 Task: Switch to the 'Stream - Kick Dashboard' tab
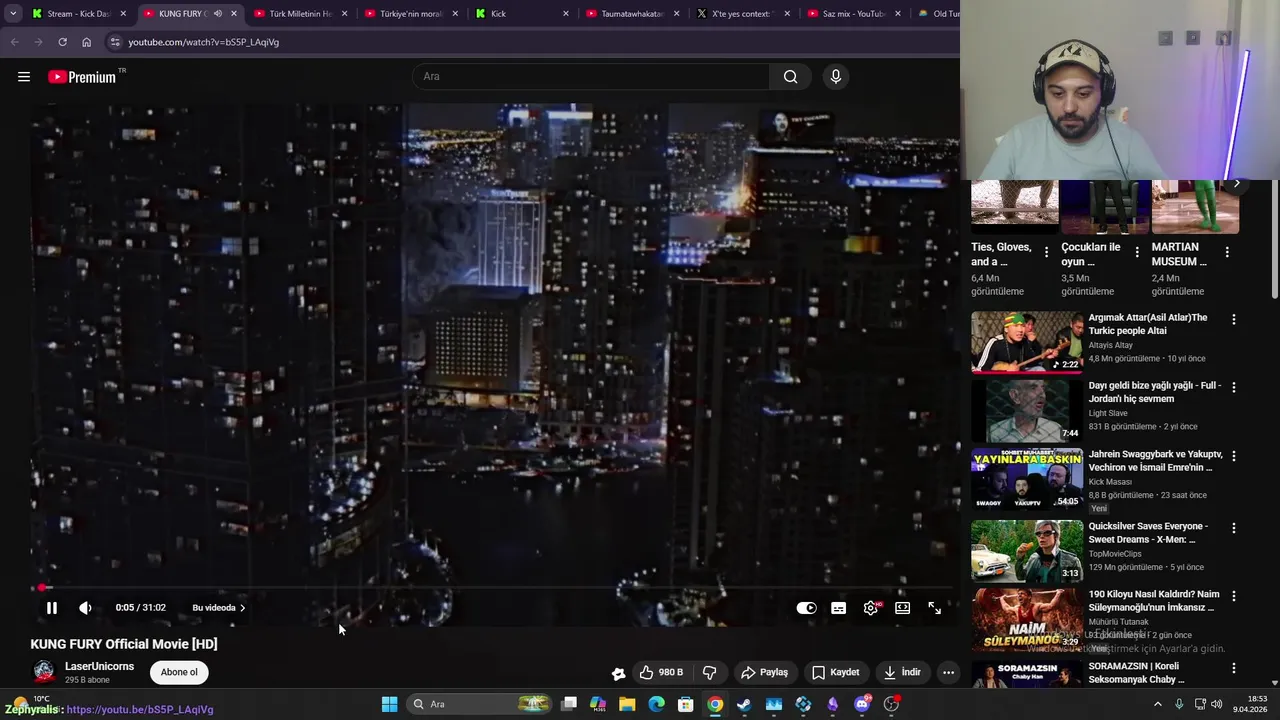pyautogui.click(x=80, y=14)
